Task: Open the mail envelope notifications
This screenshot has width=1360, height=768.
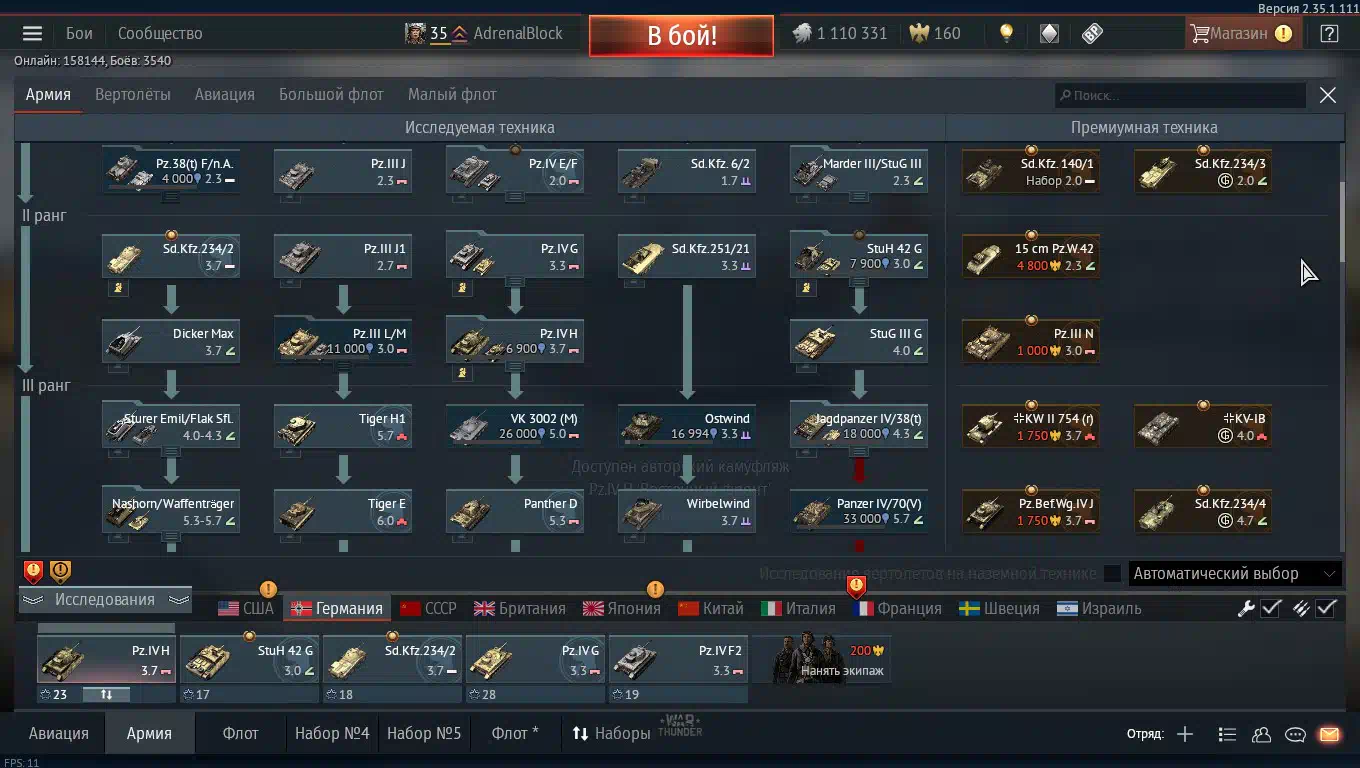Action: pyautogui.click(x=1329, y=734)
